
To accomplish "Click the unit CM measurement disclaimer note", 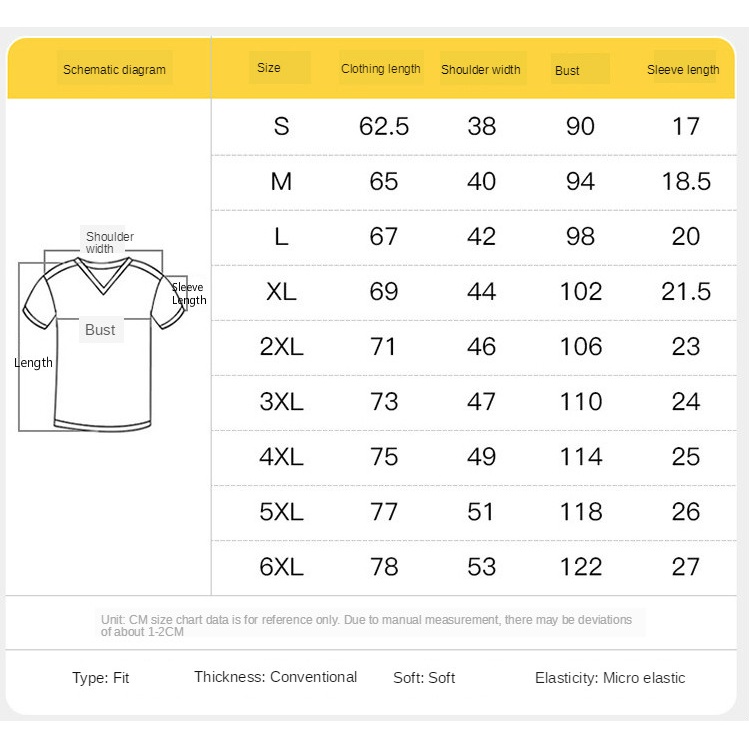I will [366, 625].
